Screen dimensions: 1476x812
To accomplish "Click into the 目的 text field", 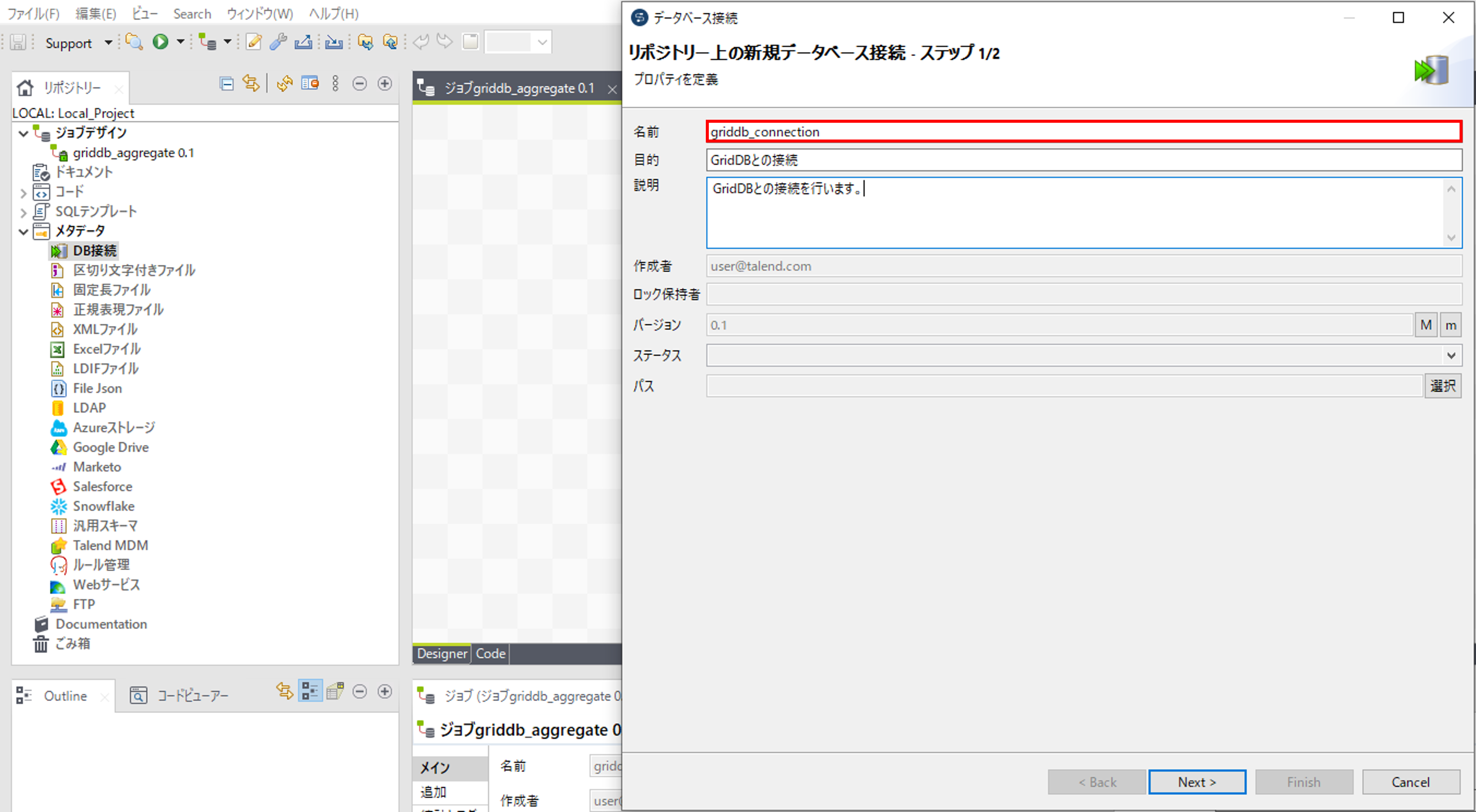I will click(x=1083, y=160).
